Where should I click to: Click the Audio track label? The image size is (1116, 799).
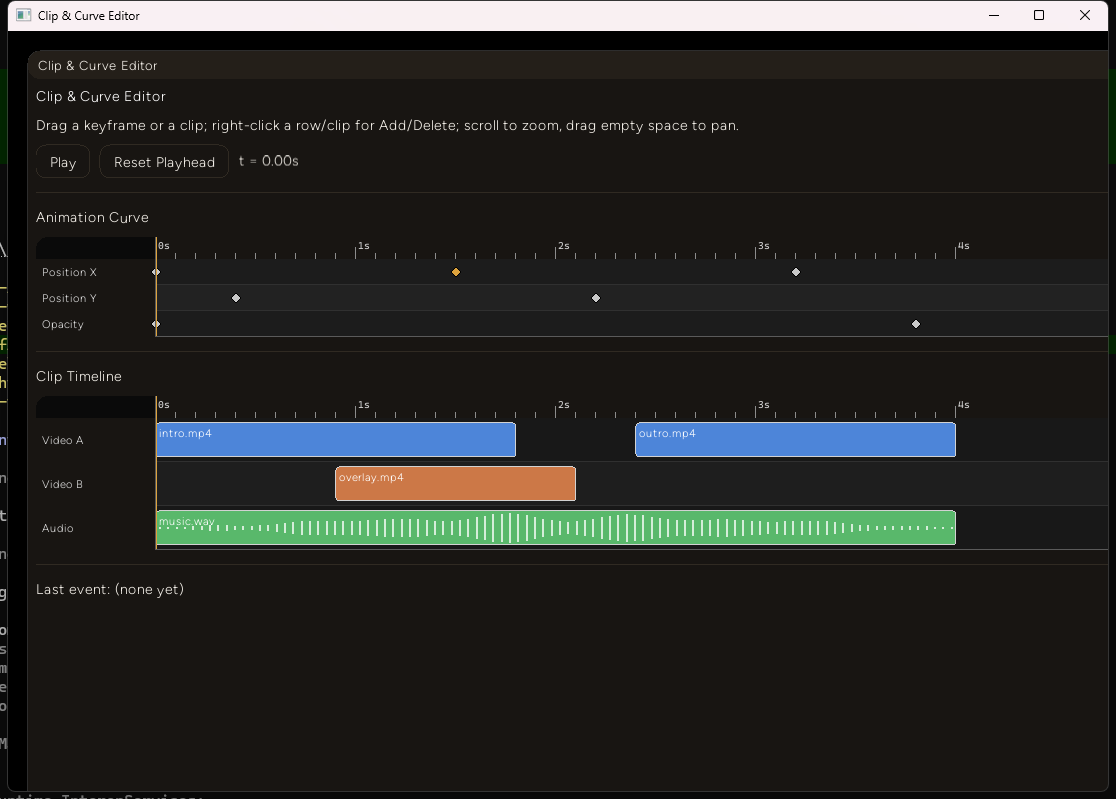[58, 528]
